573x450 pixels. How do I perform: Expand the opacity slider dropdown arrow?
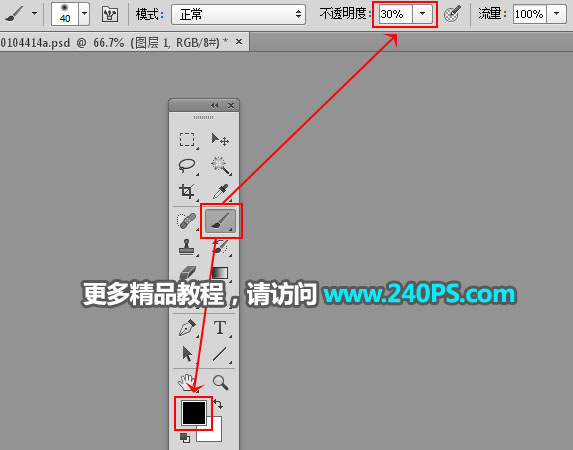pos(422,14)
